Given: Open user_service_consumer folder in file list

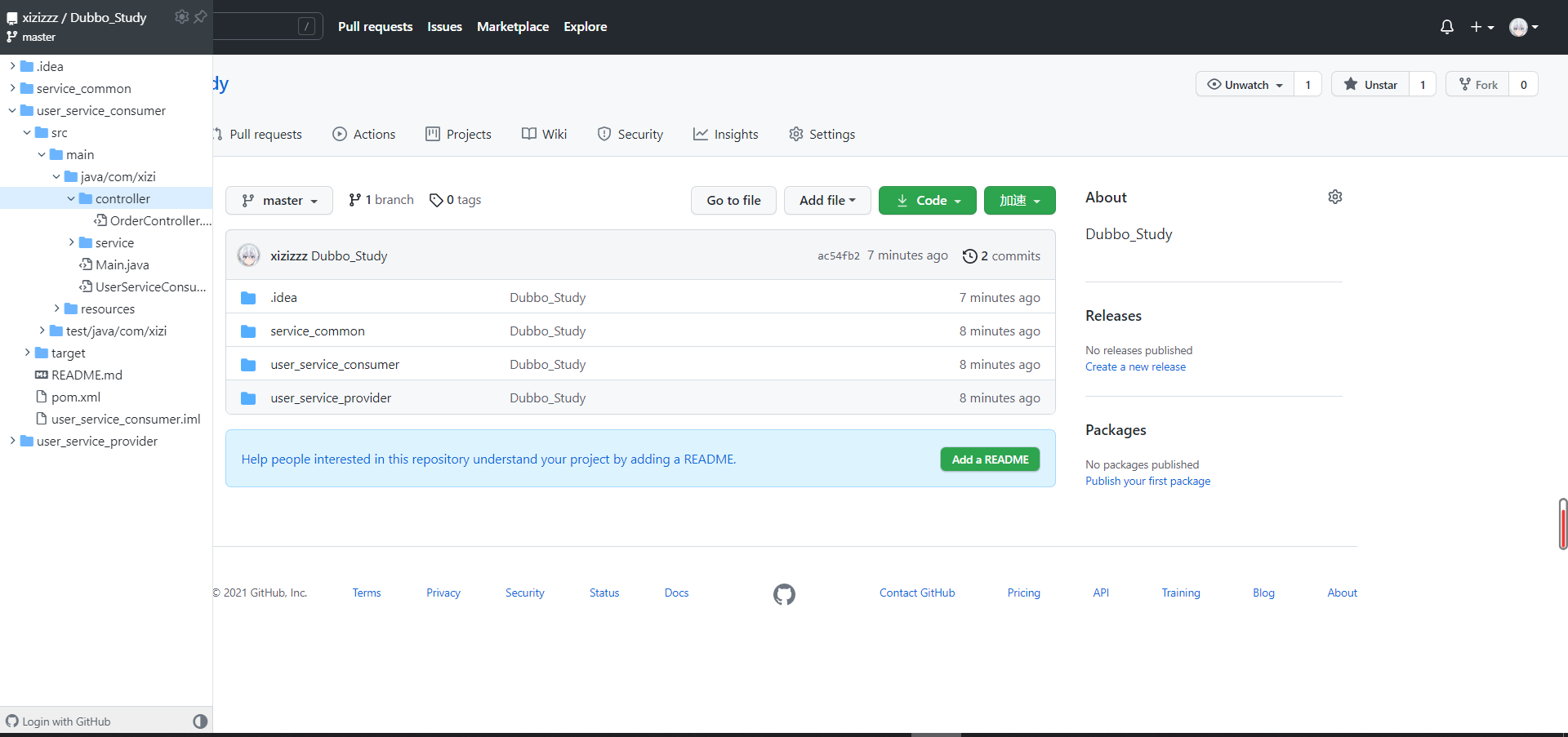Looking at the screenshot, I should point(335,364).
